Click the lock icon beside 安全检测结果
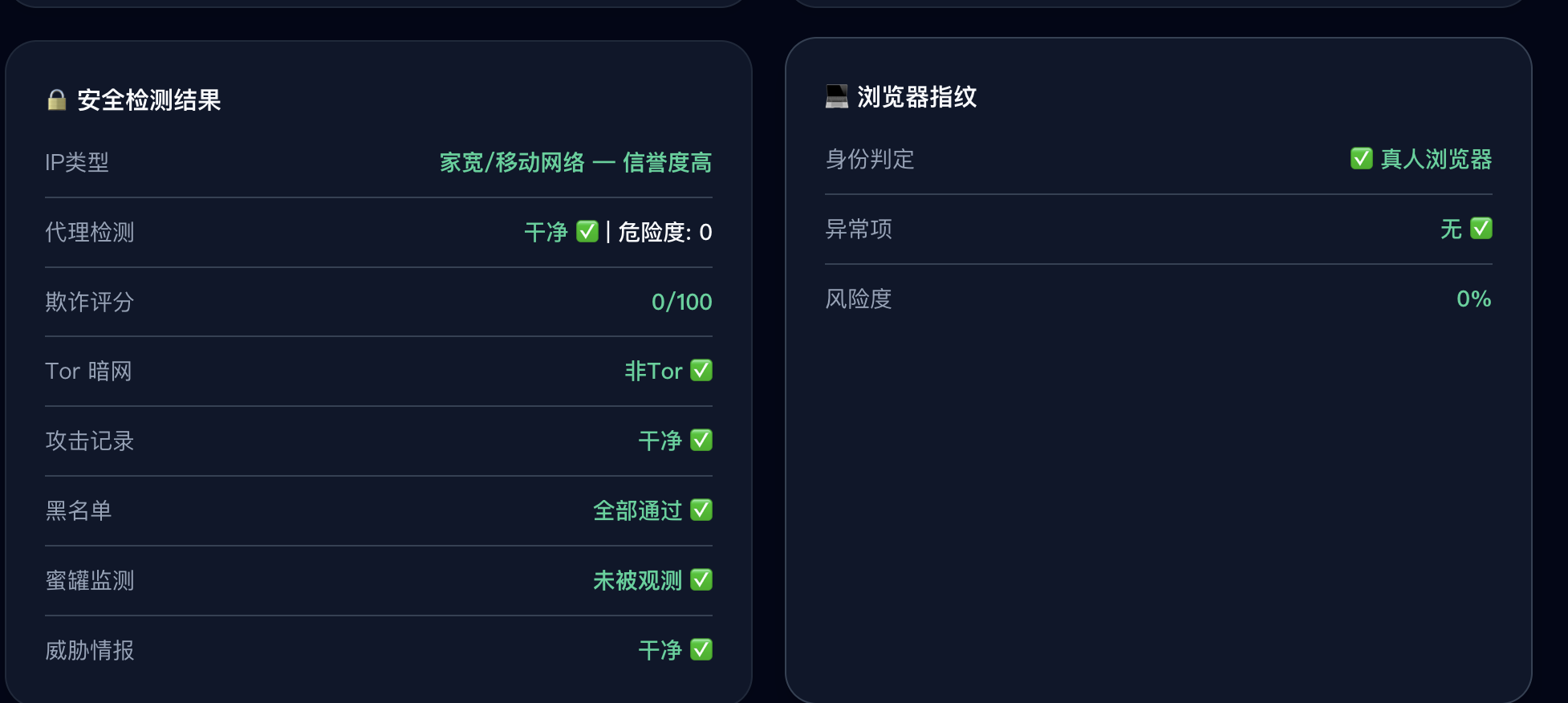Viewport: 1568px width, 703px height. coord(57,100)
